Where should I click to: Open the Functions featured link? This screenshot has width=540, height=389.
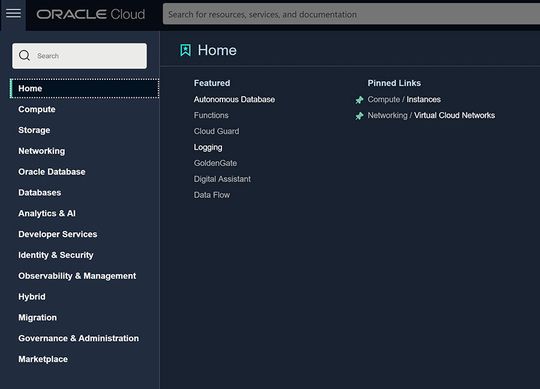[x=211, y=115]
